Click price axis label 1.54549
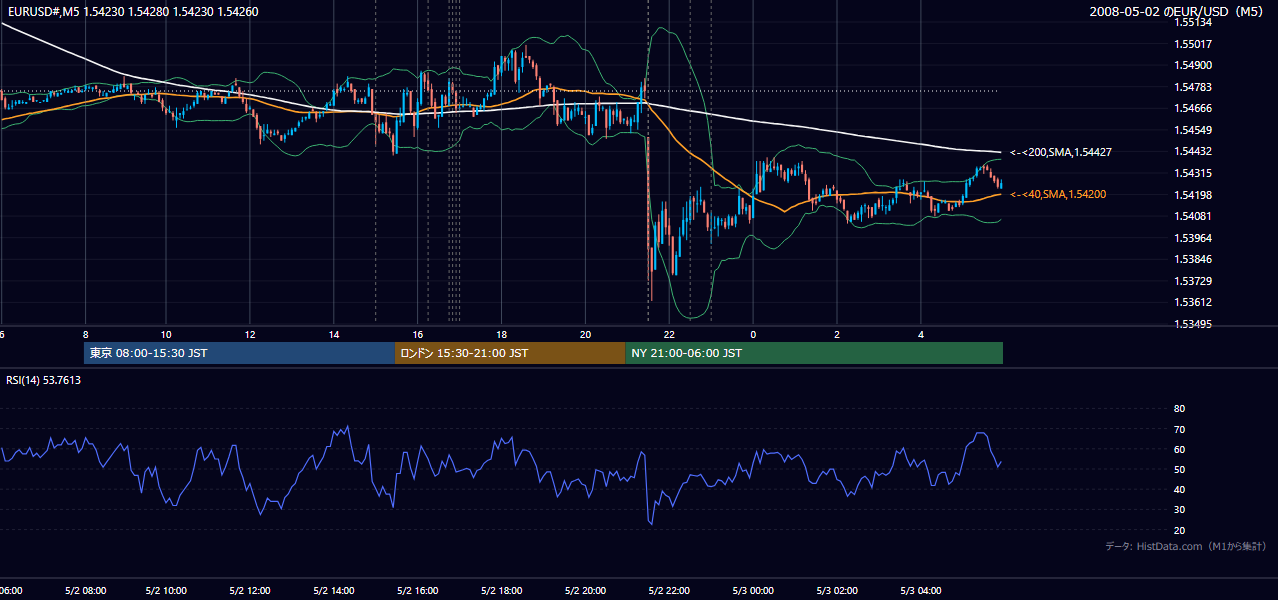Image resolution: width=1278 pixels, height=600 pixels. (1194, 130)
